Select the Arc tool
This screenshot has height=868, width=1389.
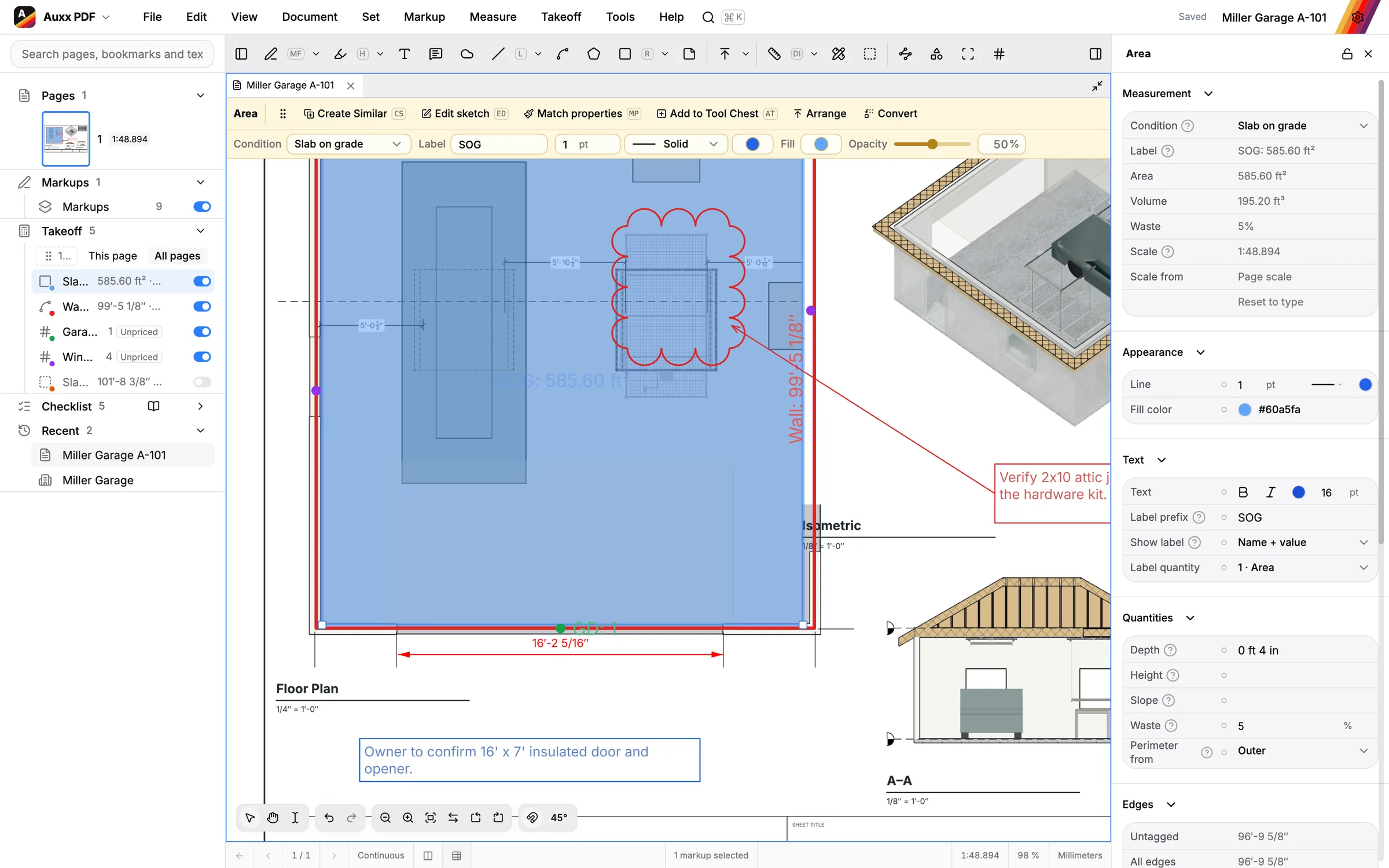click(563, 54)
